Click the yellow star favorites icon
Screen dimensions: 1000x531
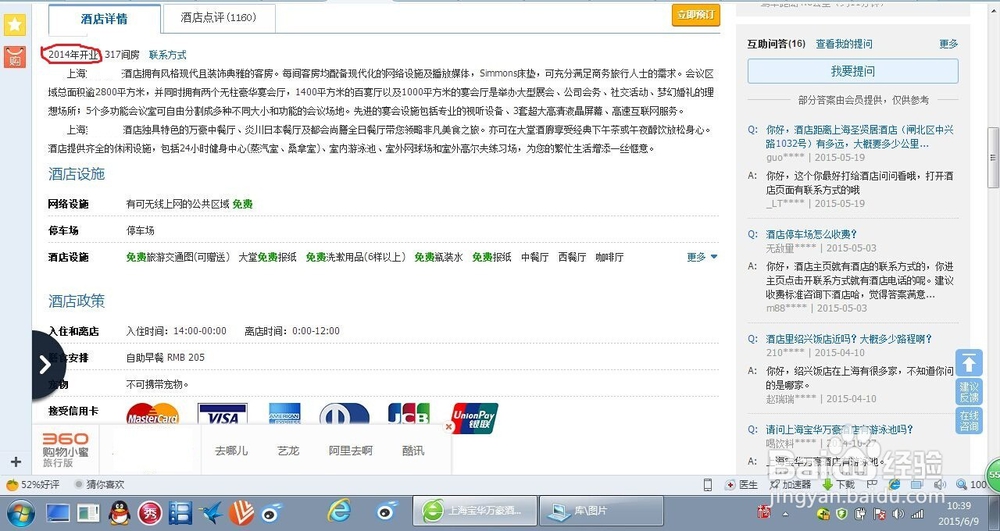(x=15, y=24)
